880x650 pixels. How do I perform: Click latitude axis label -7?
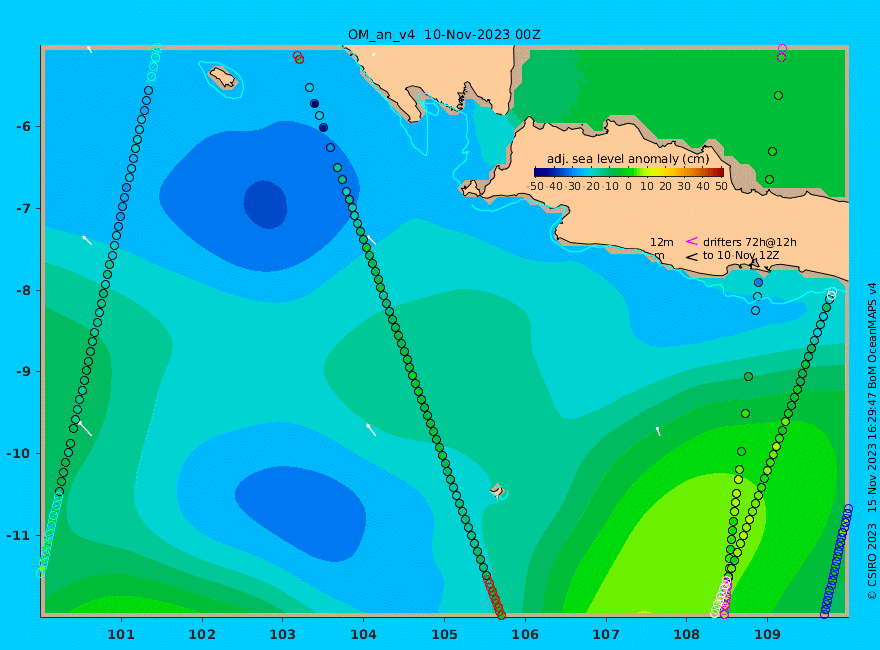click(x=22, y=209)
